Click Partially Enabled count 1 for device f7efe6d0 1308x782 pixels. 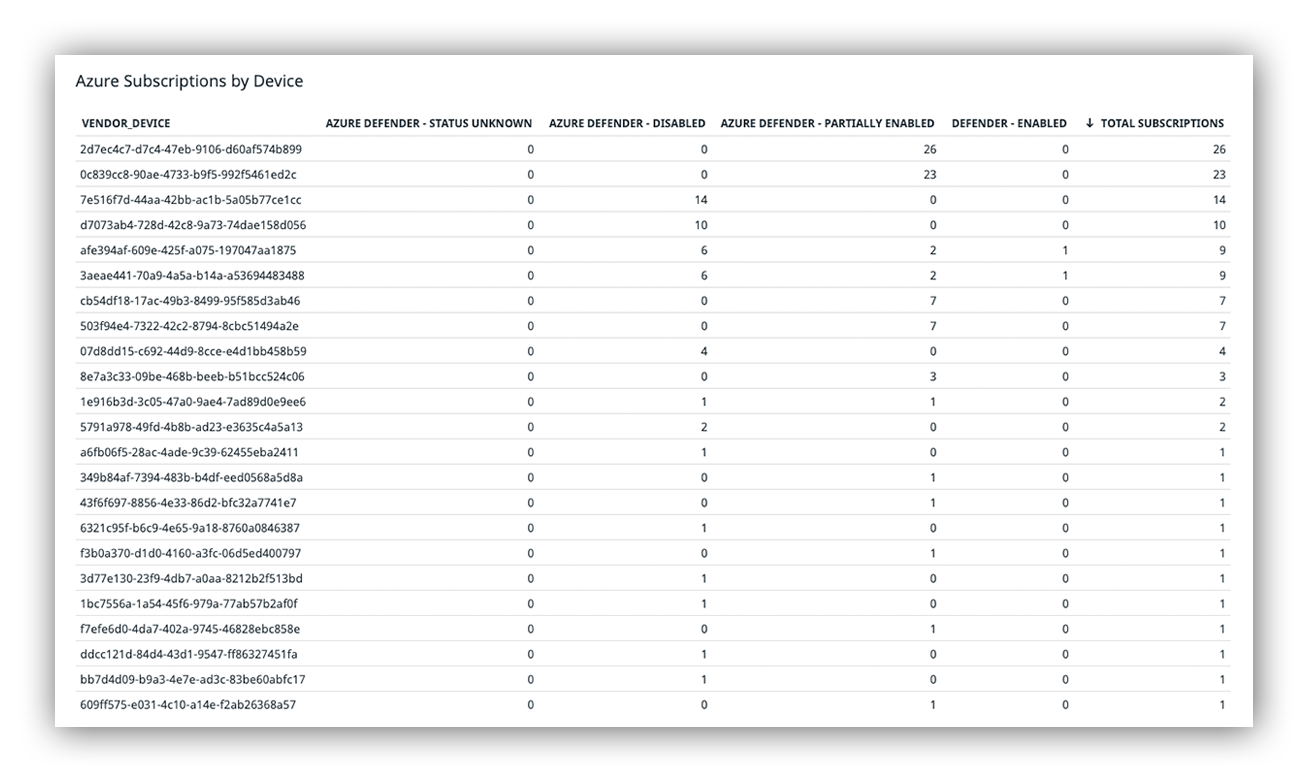[933, 629]
